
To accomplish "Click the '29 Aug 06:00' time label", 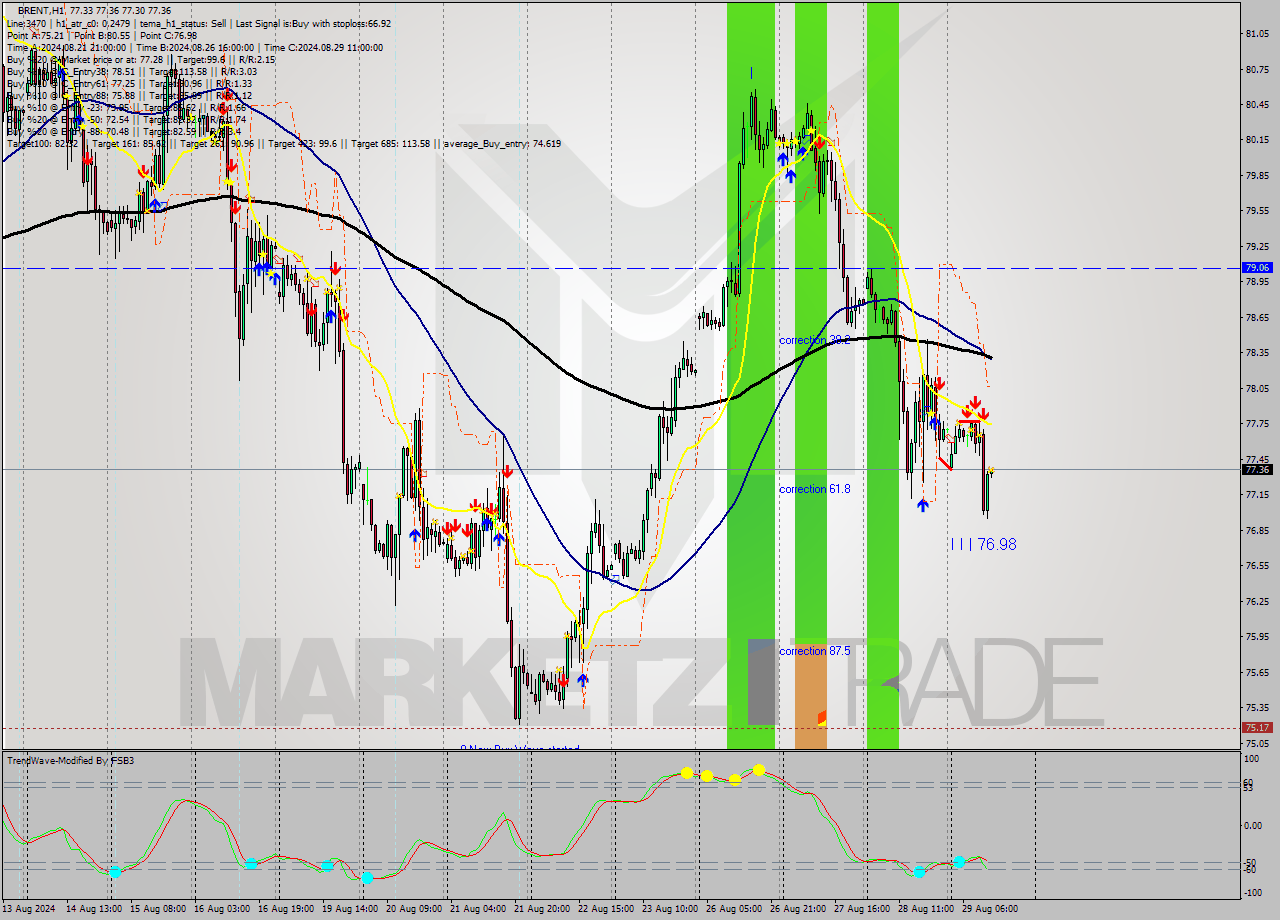I will (990, 909).
